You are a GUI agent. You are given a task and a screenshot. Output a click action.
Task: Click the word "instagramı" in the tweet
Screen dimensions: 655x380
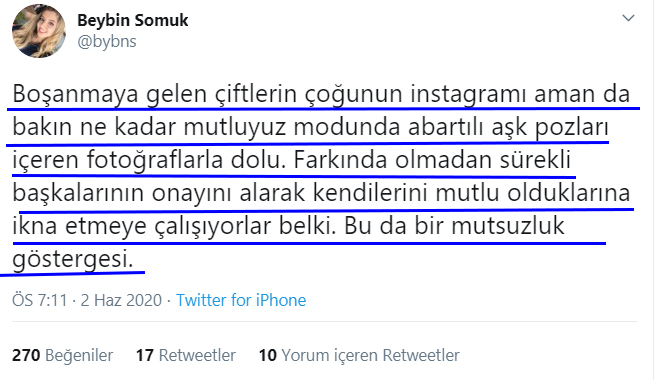467,94
